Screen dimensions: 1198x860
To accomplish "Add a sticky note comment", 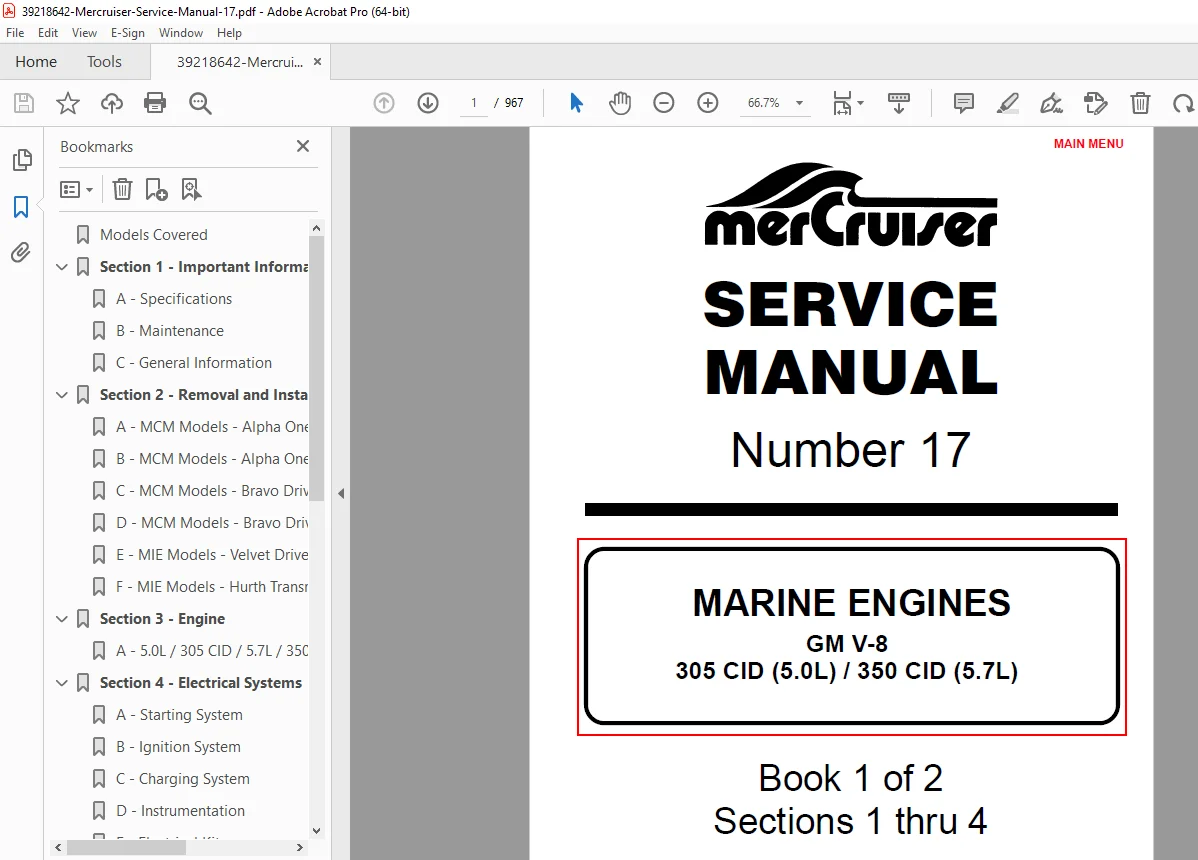I will 963,102.
